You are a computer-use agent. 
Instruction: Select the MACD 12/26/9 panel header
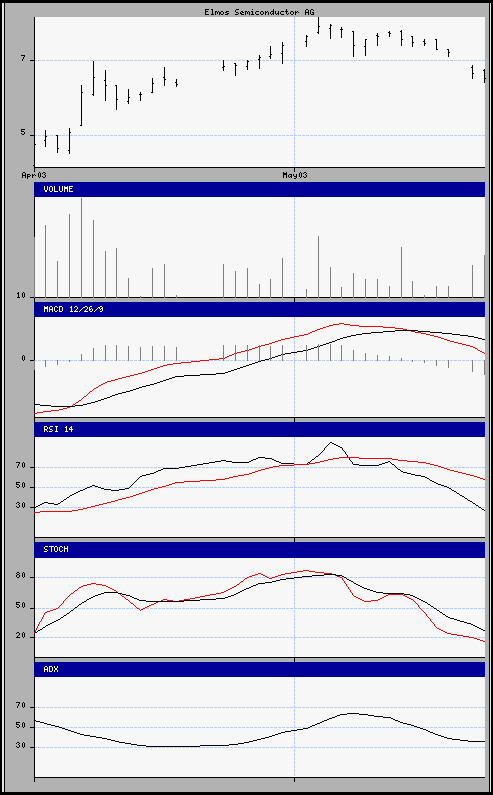click(259, 309)
